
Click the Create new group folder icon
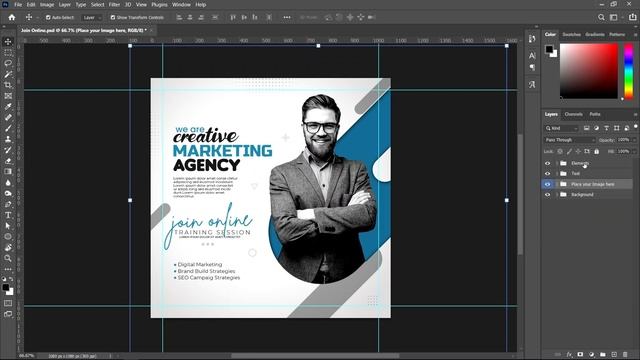pyautogui.click(x=603, y=354)
